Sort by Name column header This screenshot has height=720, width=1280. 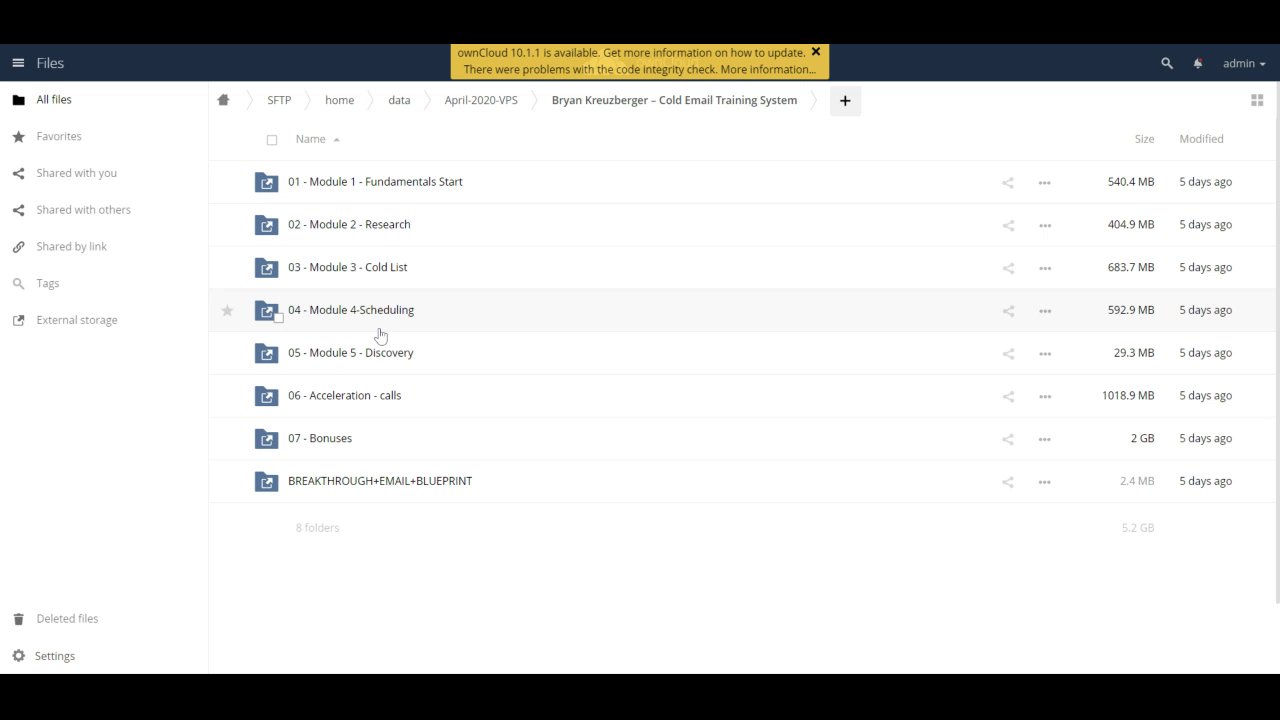(311, 139)
